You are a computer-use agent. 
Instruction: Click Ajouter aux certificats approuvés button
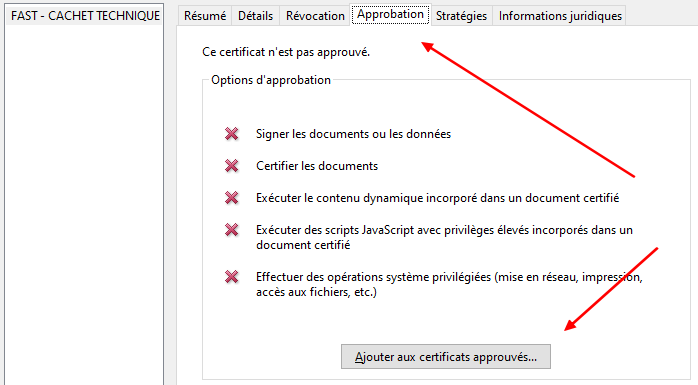446,357
